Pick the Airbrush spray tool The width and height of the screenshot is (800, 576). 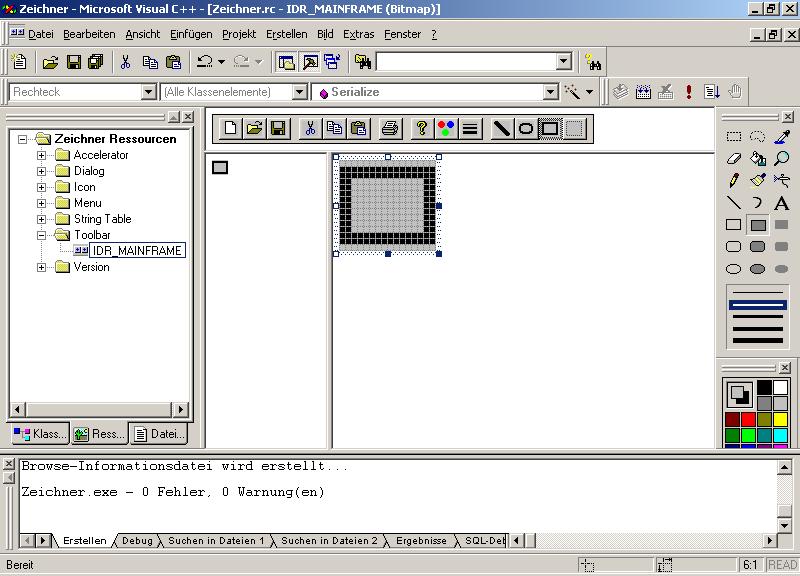pos(782,181)
